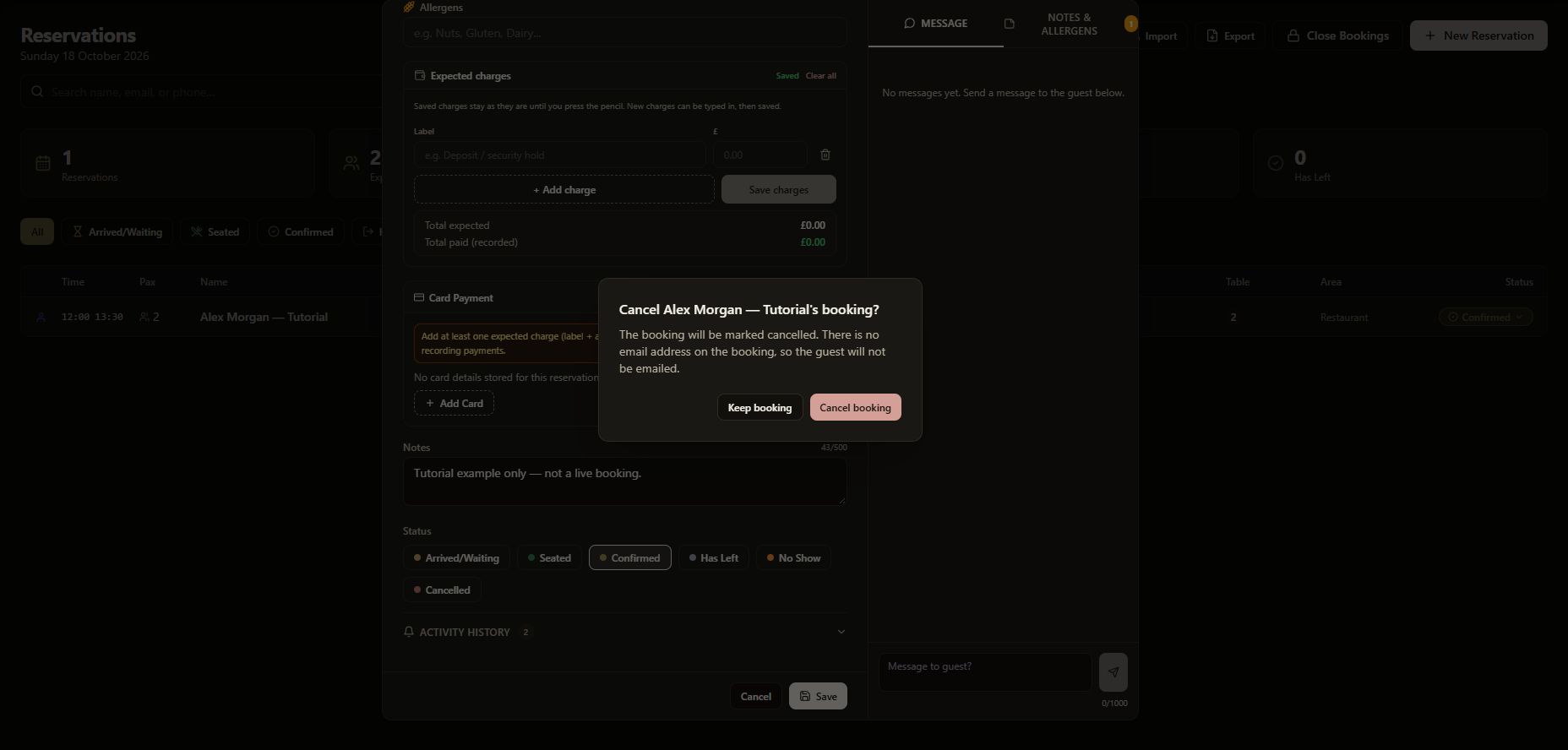Export reservations from the toolbar

[x=1230, y=35]
